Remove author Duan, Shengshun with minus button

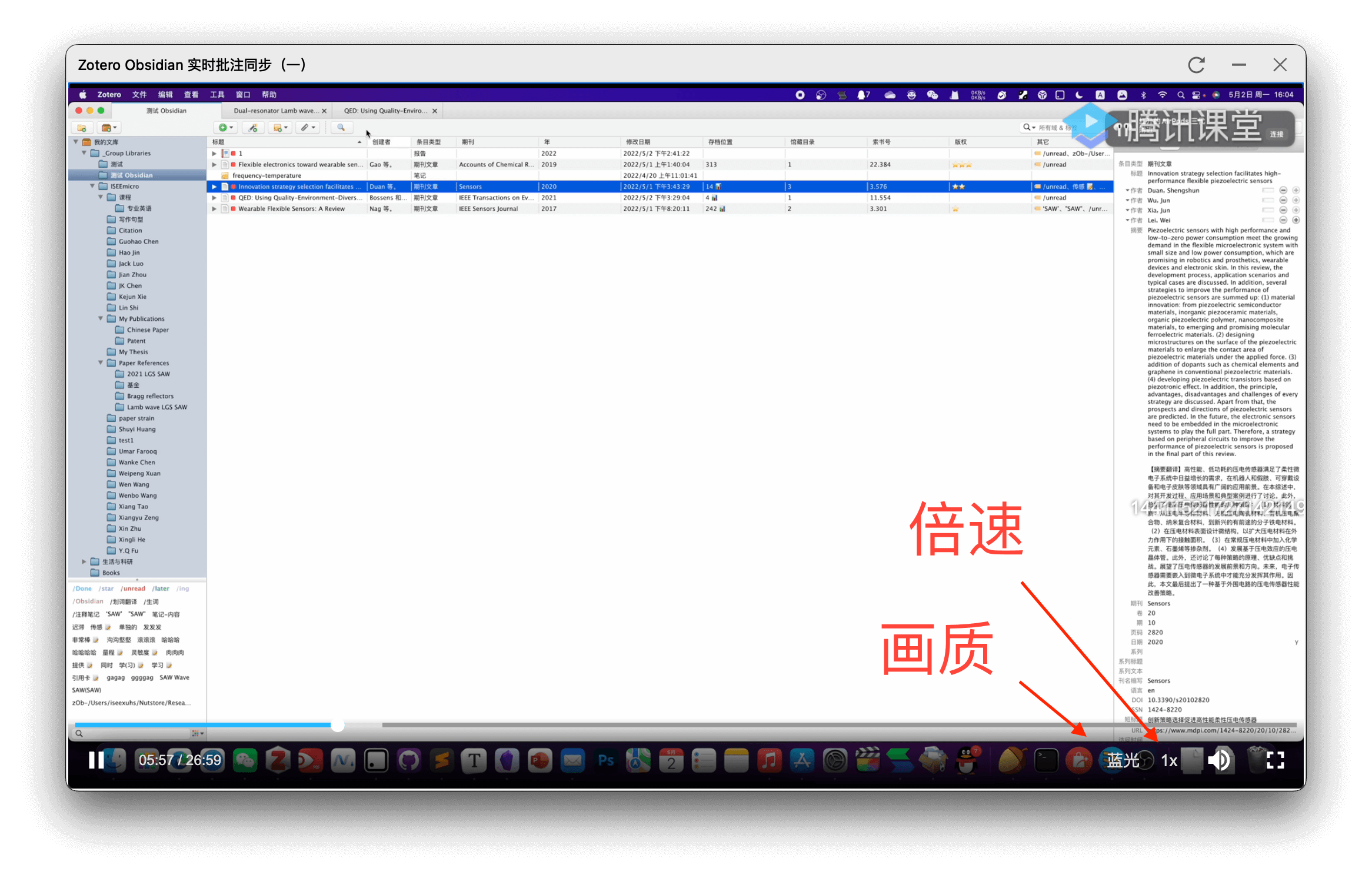pos(1284,190)
